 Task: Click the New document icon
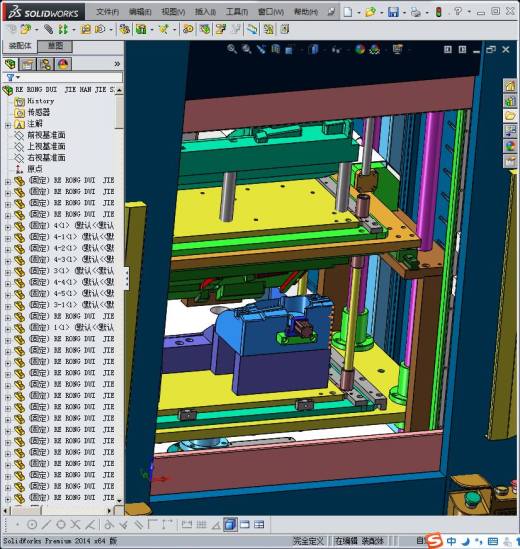pos(348,12)
